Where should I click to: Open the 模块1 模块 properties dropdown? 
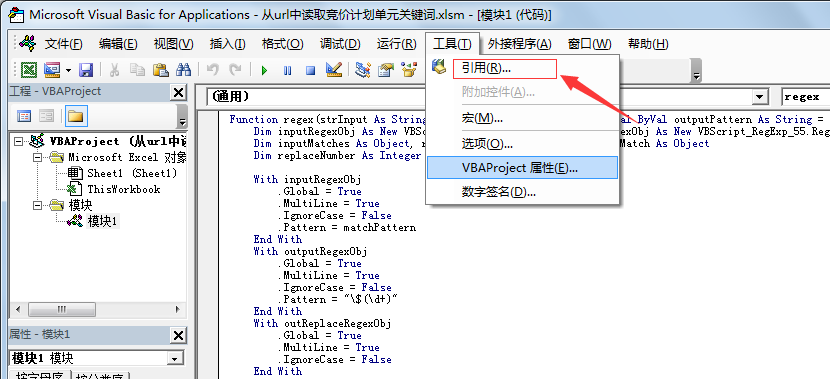(x=175, y=359)
